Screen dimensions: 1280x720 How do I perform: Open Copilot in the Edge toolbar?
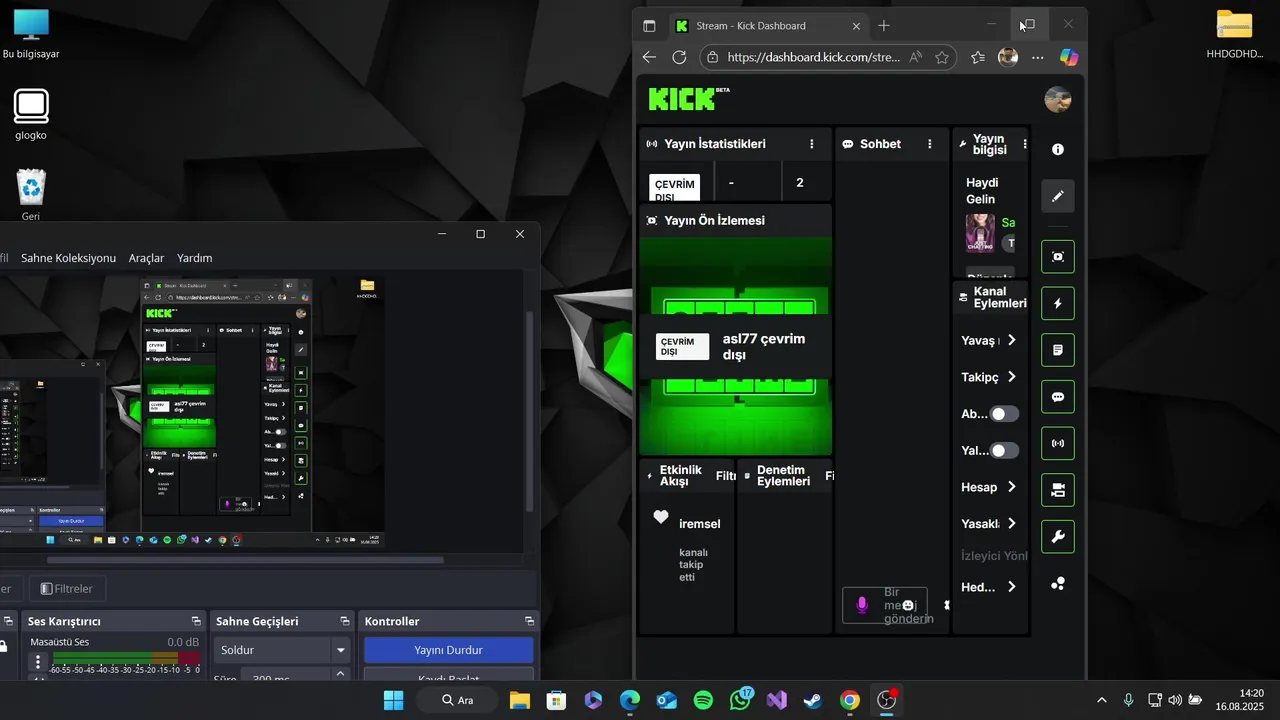pyautogui.click(x=1069, y=58)
